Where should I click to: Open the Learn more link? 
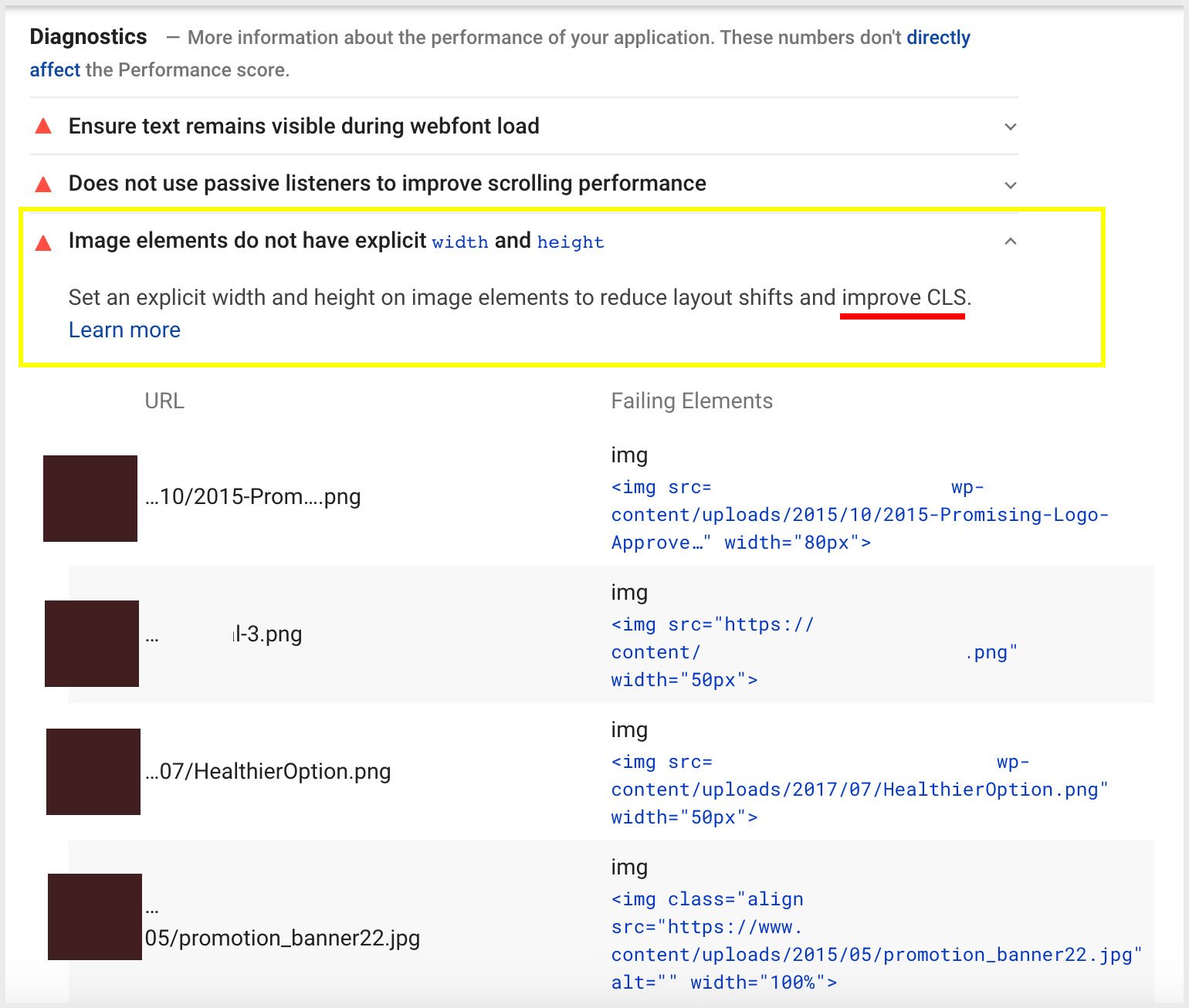(x=124, y=330)
